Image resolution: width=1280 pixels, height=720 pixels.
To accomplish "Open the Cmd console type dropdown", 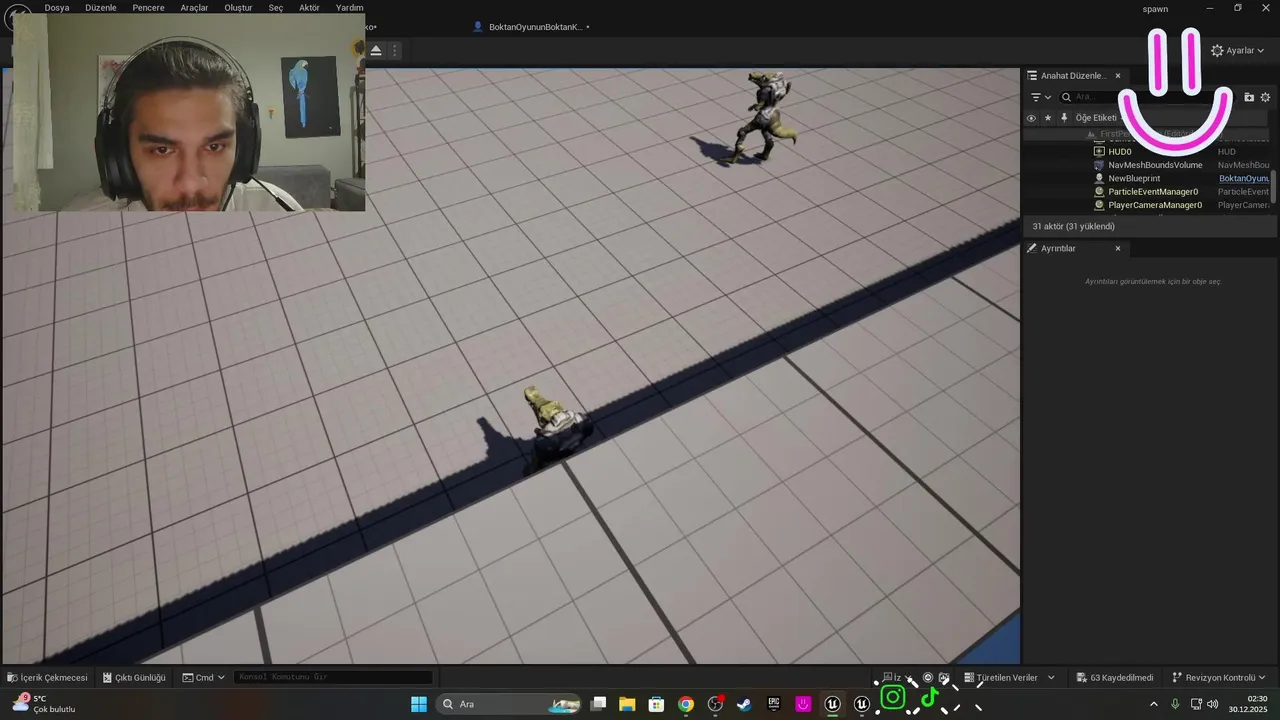I will [x=204, y=678].
